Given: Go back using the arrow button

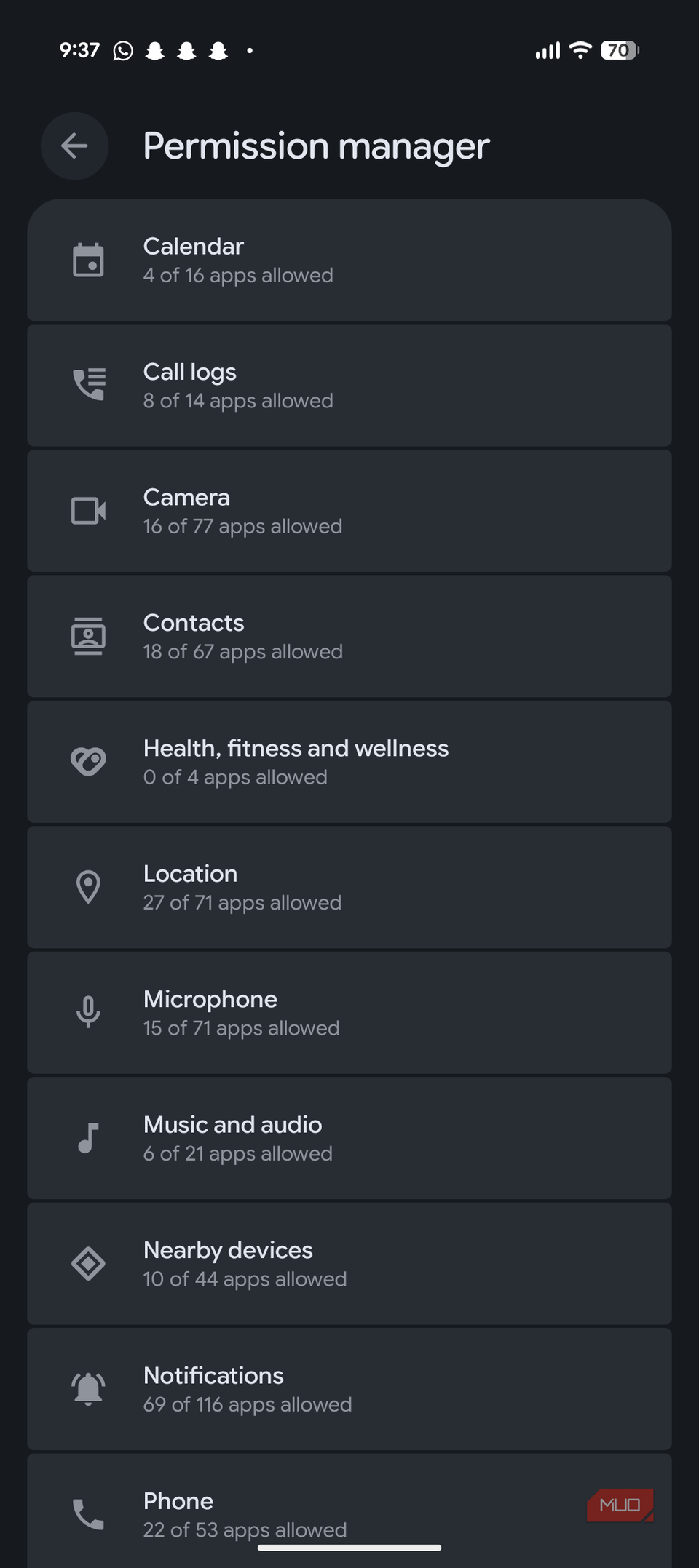Looking at the screenshot, I should pos(74,146).
